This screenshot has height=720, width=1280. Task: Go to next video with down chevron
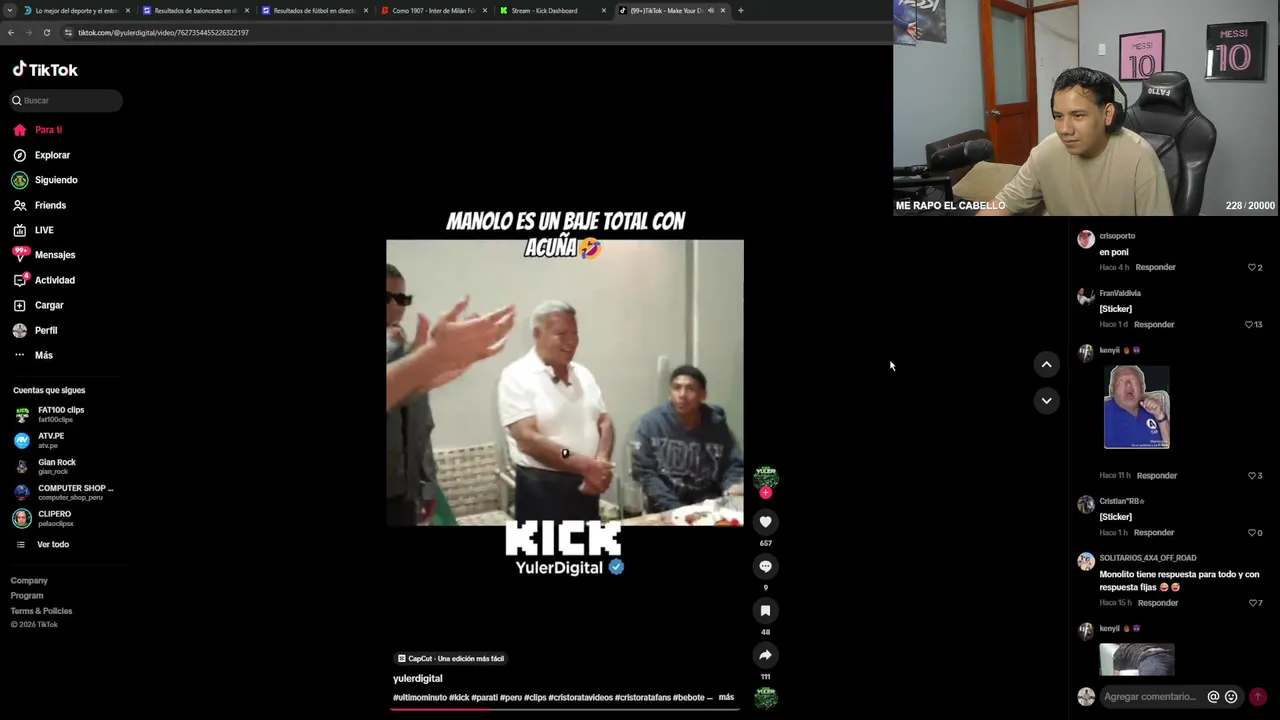(x=1046, y=400)
